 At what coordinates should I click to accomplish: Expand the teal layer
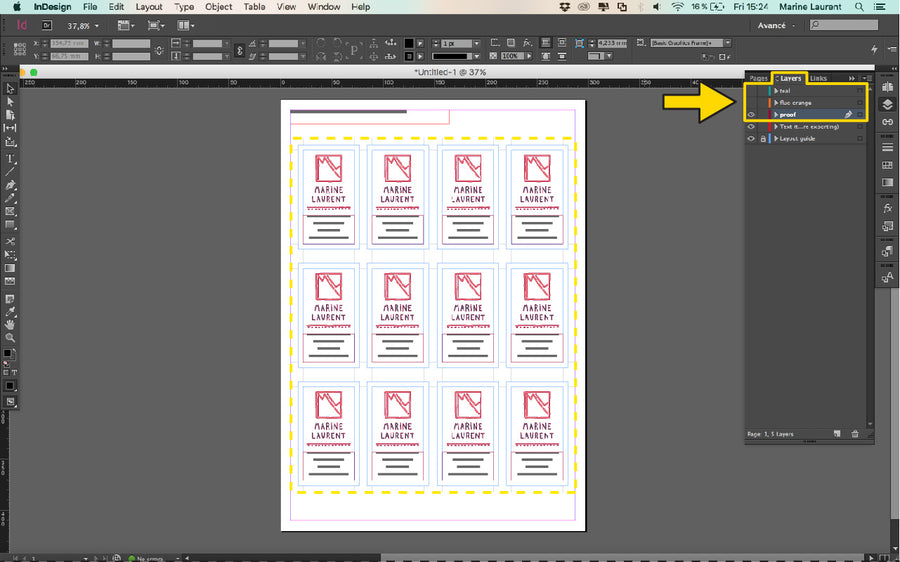[x=776, y=91]
